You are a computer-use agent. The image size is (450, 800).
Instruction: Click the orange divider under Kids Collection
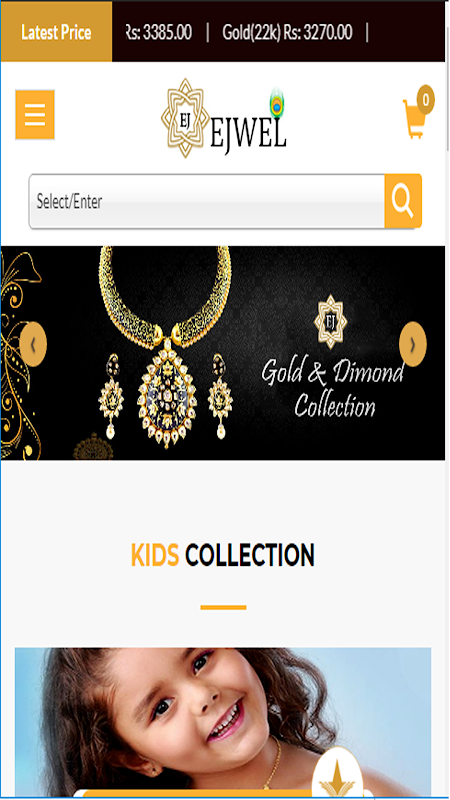pos(223,607)
